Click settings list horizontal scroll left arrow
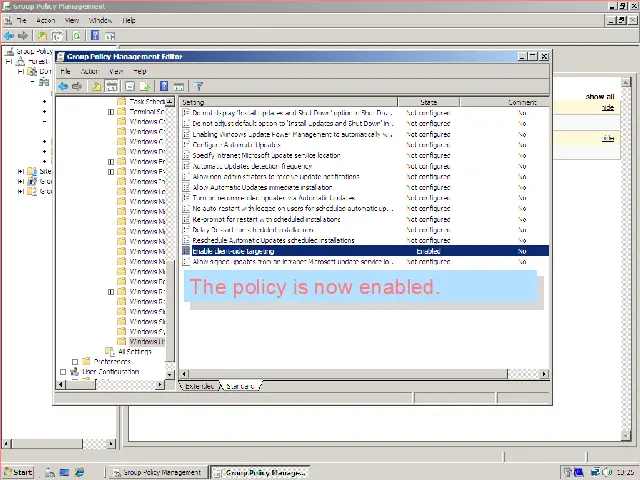Screen dimensions: 640x480 point(184,374)
